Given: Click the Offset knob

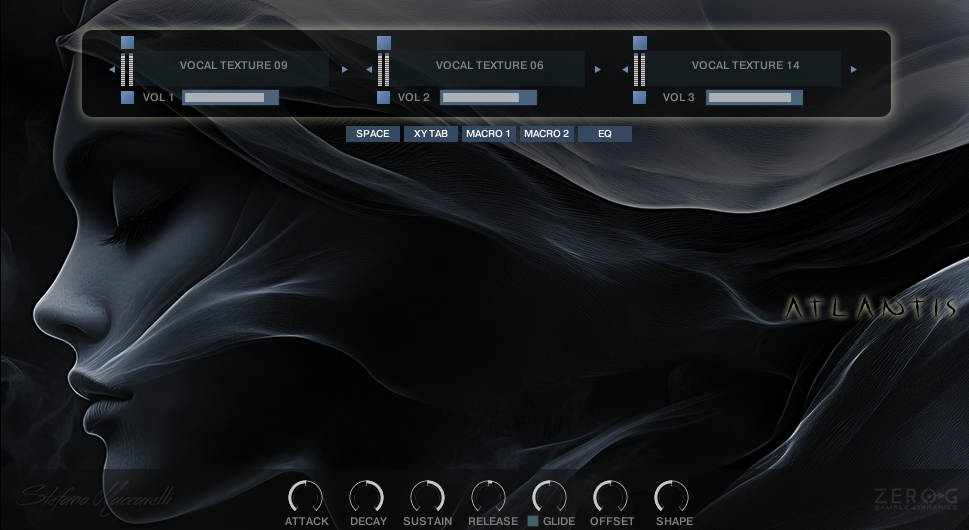Looking at the screenshot, I should pos(610,497).
